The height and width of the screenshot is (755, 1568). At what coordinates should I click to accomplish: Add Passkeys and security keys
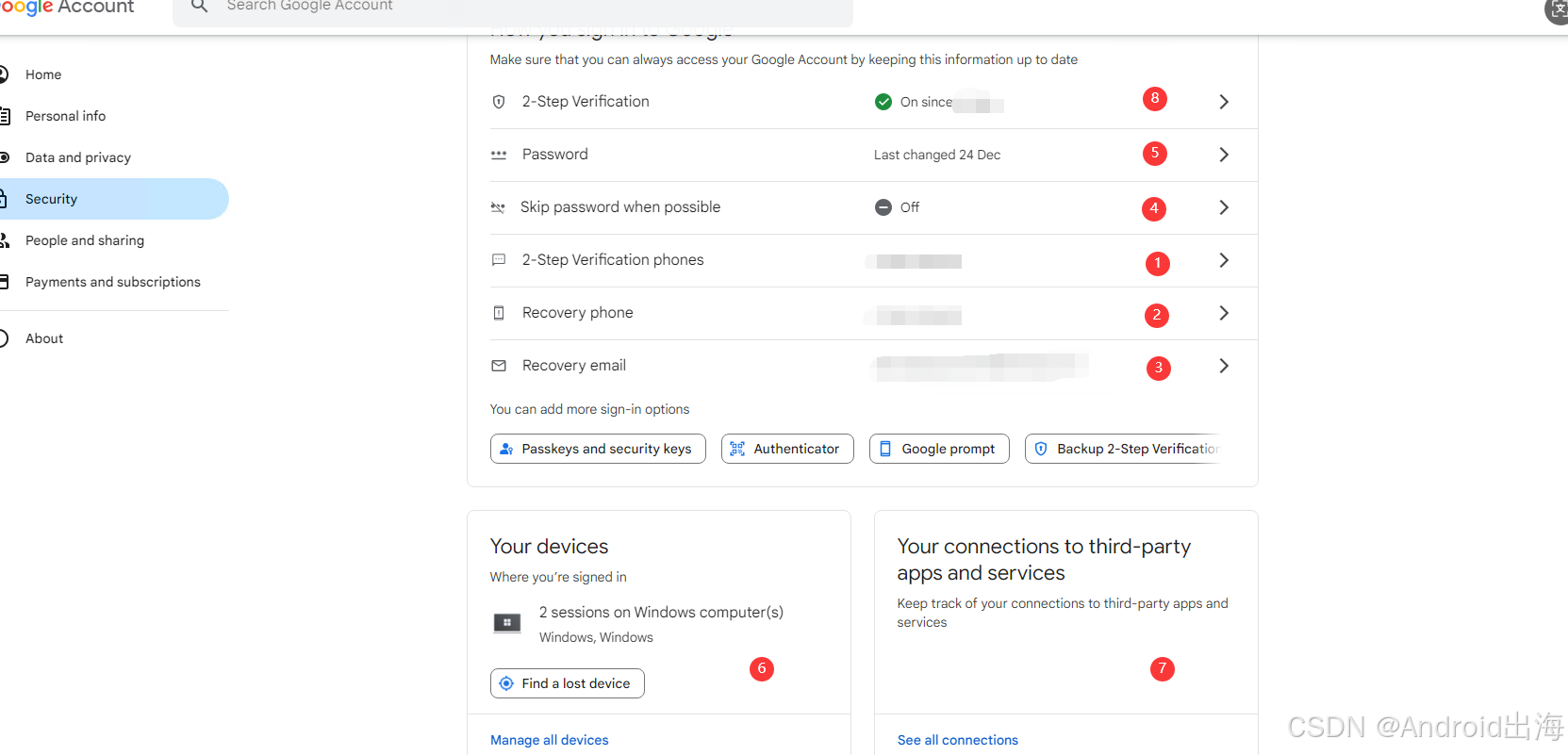598,449
